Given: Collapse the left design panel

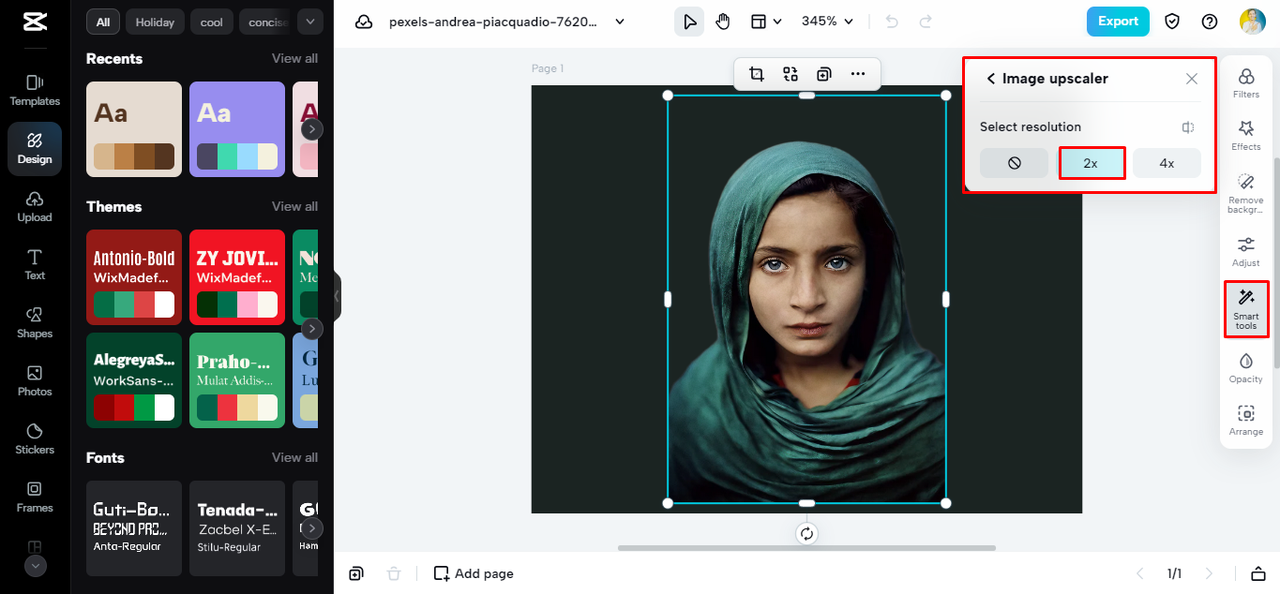Looking at the screenshot, I should click(x=337, y=296).
